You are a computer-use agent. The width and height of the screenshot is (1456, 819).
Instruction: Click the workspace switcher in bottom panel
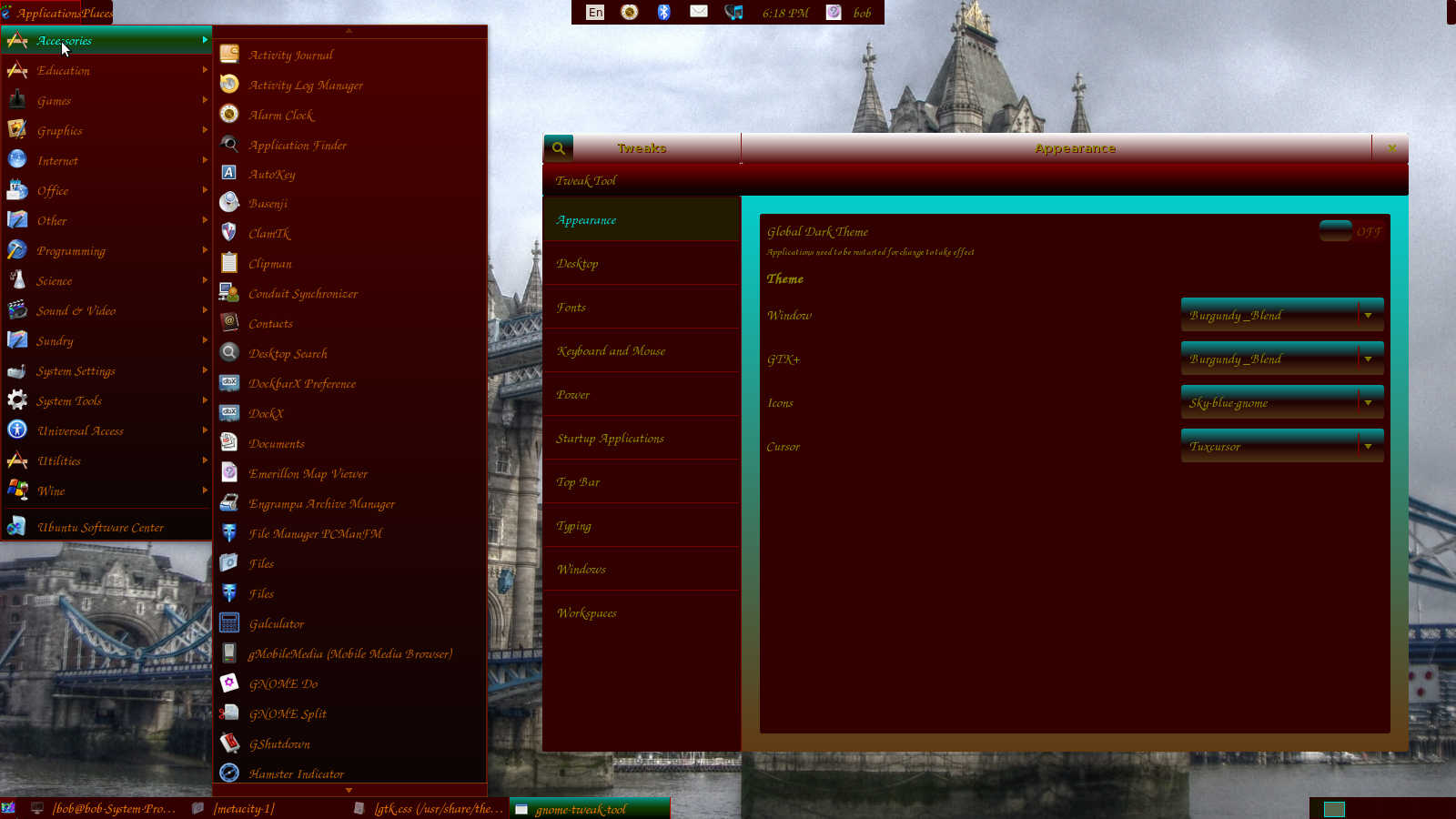click(1334, 809)
